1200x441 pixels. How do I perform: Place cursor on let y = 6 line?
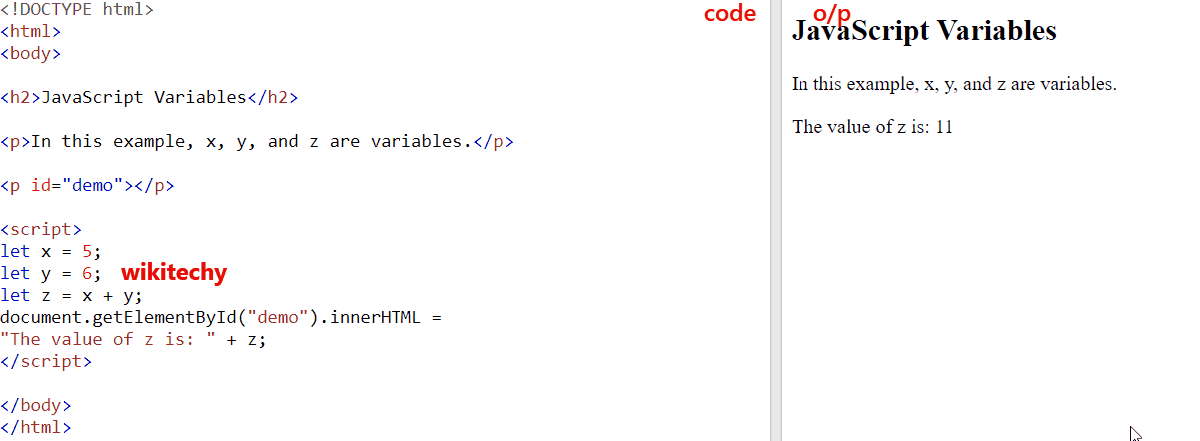[51, 273]
